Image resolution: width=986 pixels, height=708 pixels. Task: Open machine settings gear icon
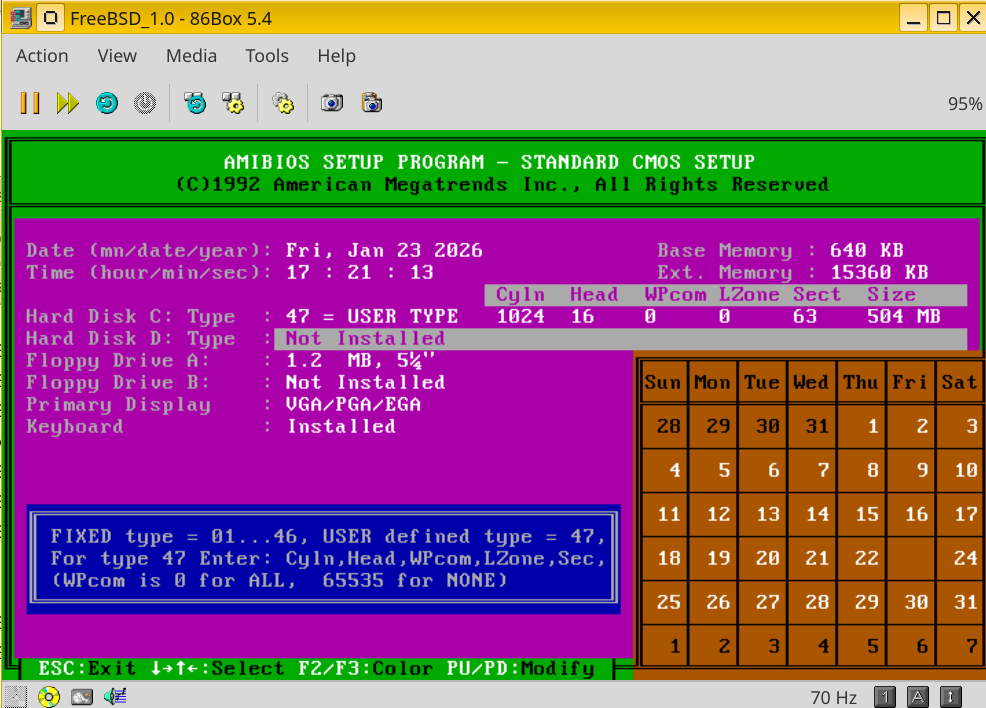pos(283,103)
